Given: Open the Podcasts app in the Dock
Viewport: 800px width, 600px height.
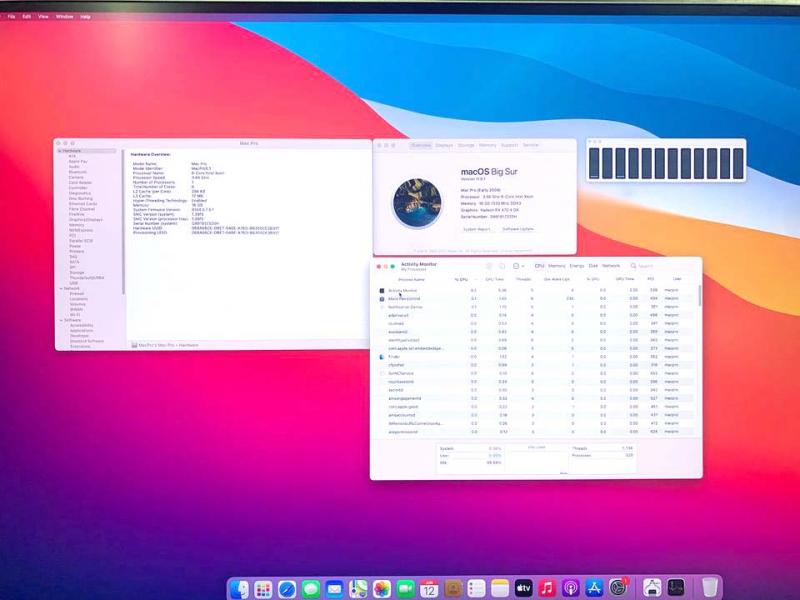Looking at the screenshot, I should 570,589.
